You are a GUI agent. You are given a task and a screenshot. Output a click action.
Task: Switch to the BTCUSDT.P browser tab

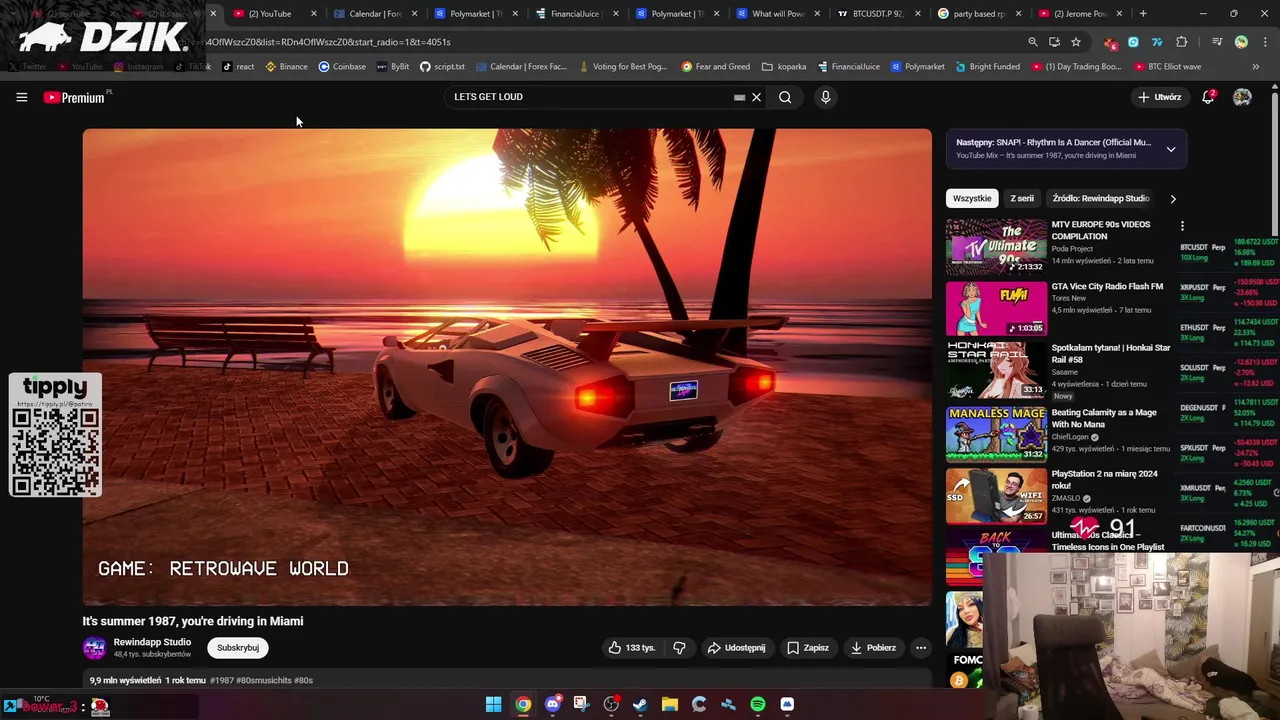(879, 13)
